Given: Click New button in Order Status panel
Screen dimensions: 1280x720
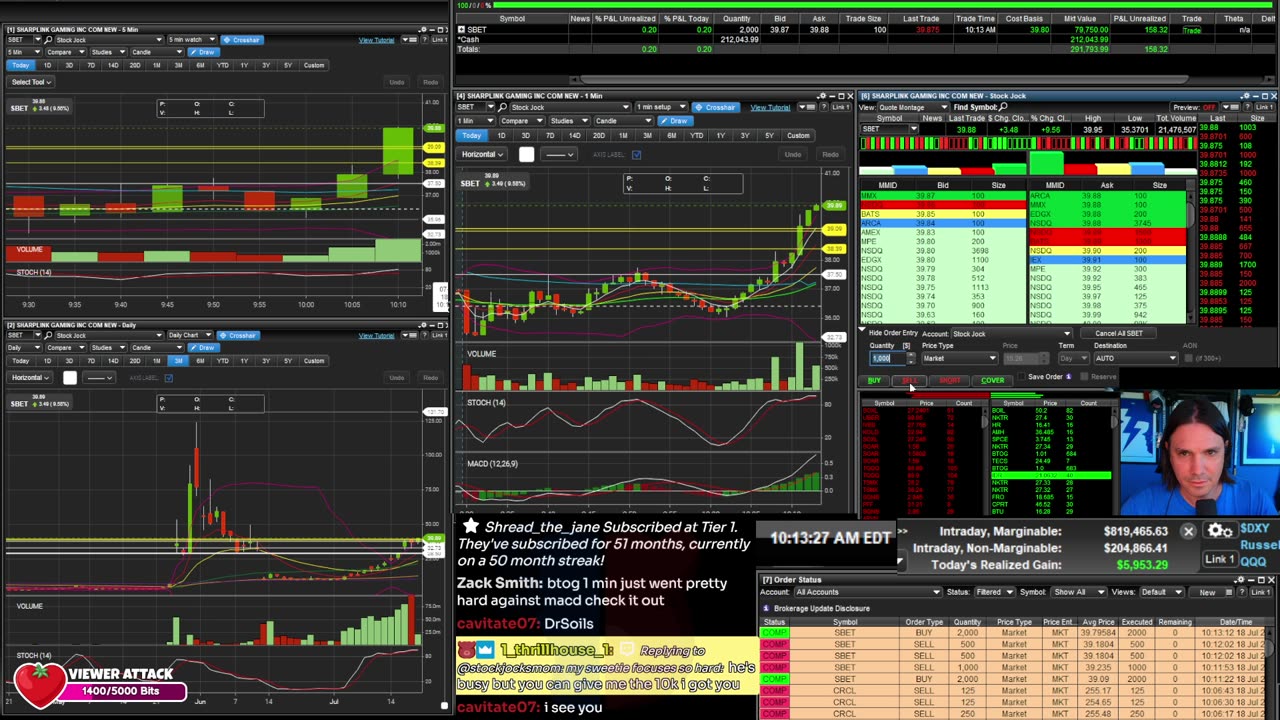Looking at the screenshot, I should click(1207, 592).
